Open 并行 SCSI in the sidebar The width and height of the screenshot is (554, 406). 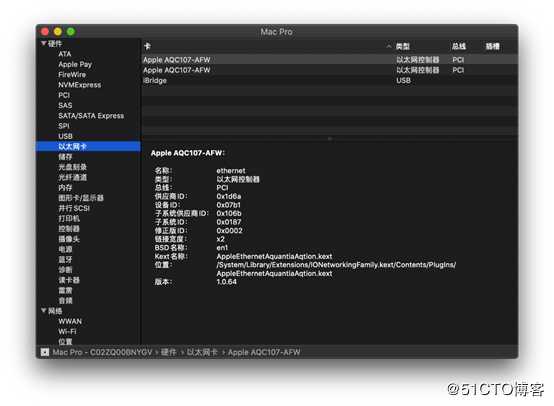[x=74, y=208]
